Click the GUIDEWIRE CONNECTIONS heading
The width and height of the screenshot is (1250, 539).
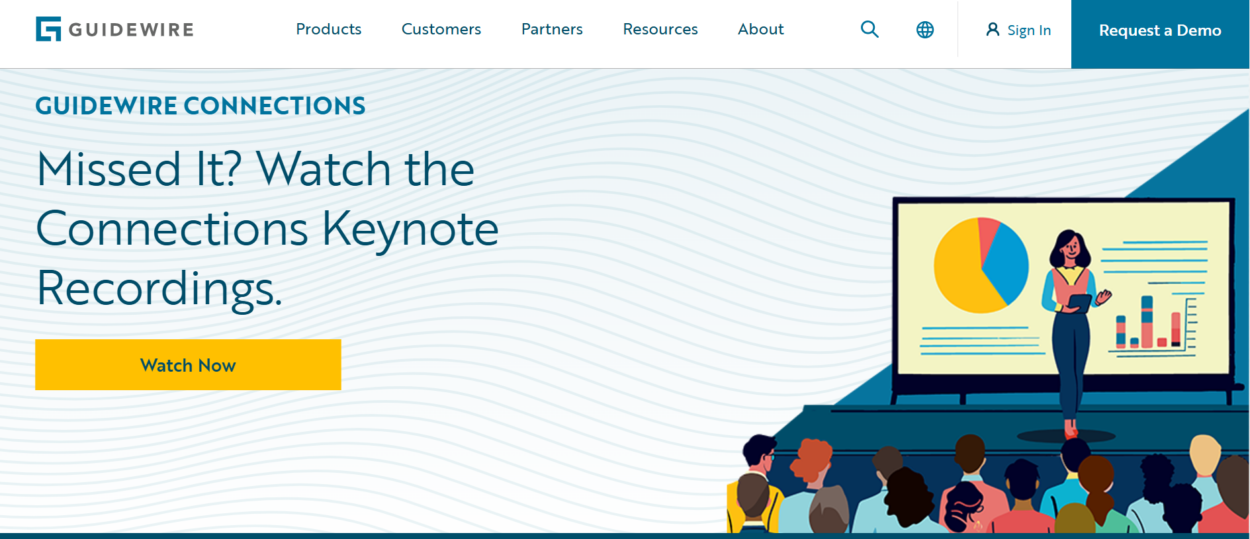[200, 106]
